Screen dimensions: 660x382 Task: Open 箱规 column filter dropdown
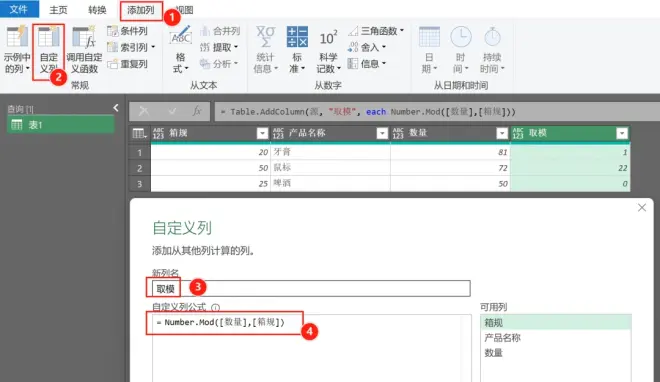pyautogui.click(x=262, y=133)
